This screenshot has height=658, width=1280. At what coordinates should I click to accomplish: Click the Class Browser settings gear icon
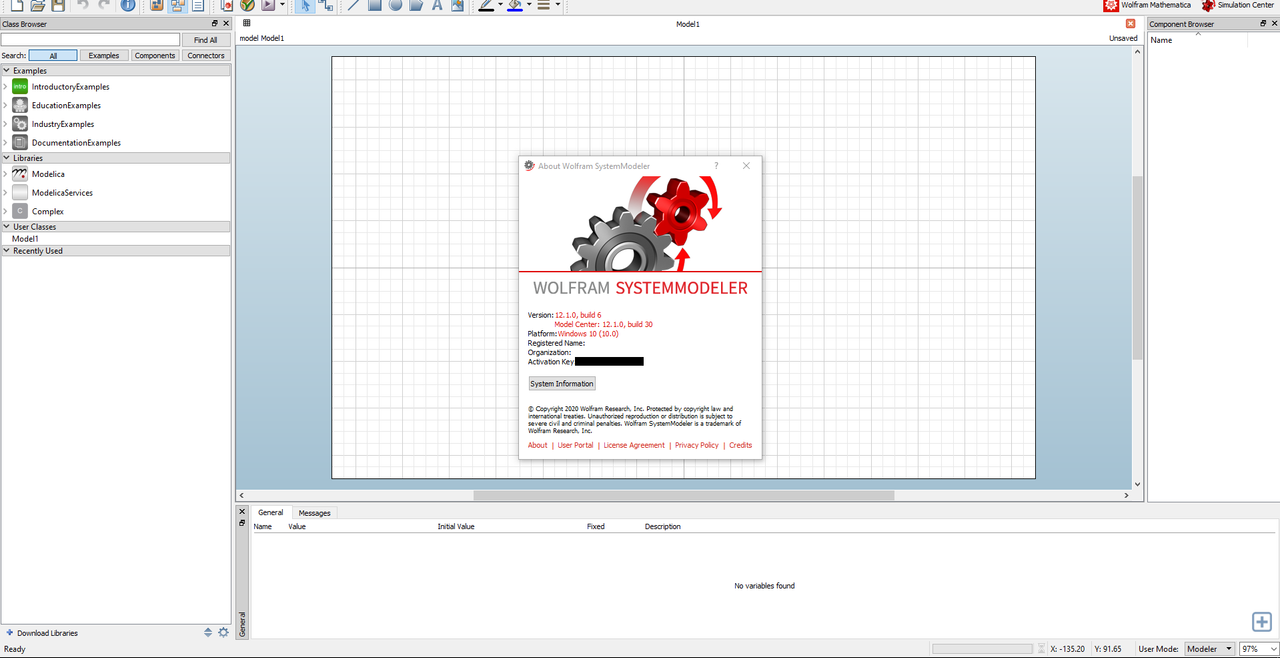[x=223, y=632]
